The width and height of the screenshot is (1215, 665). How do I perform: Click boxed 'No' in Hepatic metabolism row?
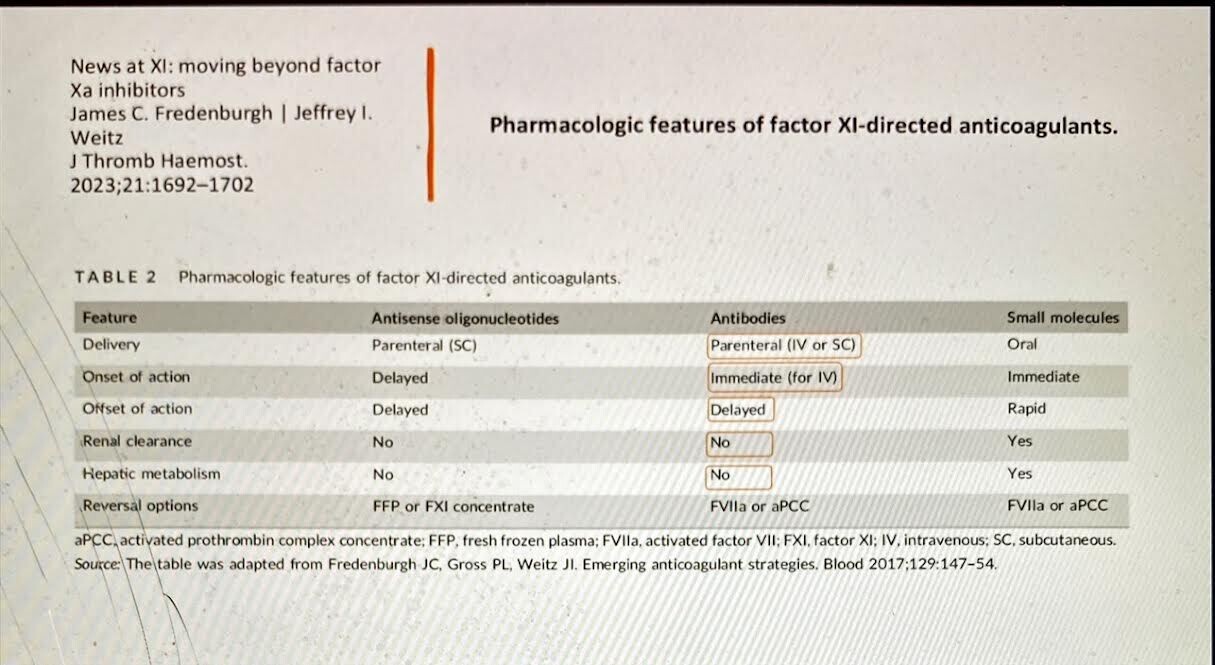point(739,476)
